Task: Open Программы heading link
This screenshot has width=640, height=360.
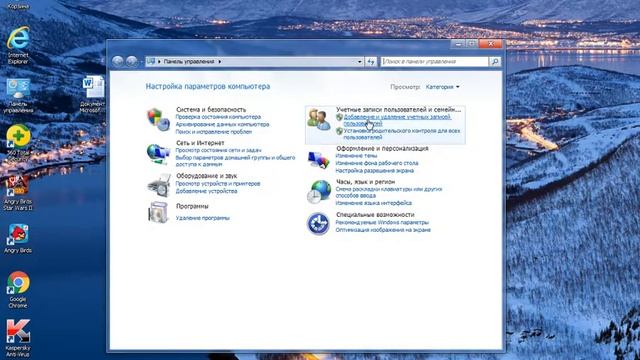Action: [x=192, y=207]
